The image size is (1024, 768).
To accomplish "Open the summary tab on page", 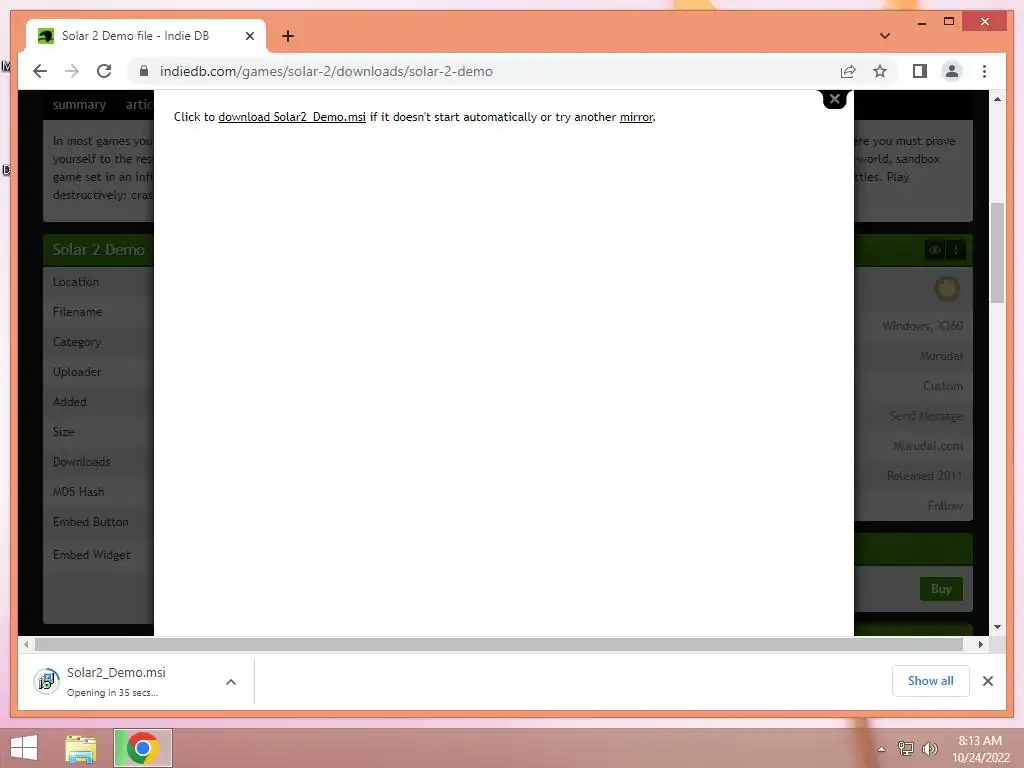I will point(79,104).
